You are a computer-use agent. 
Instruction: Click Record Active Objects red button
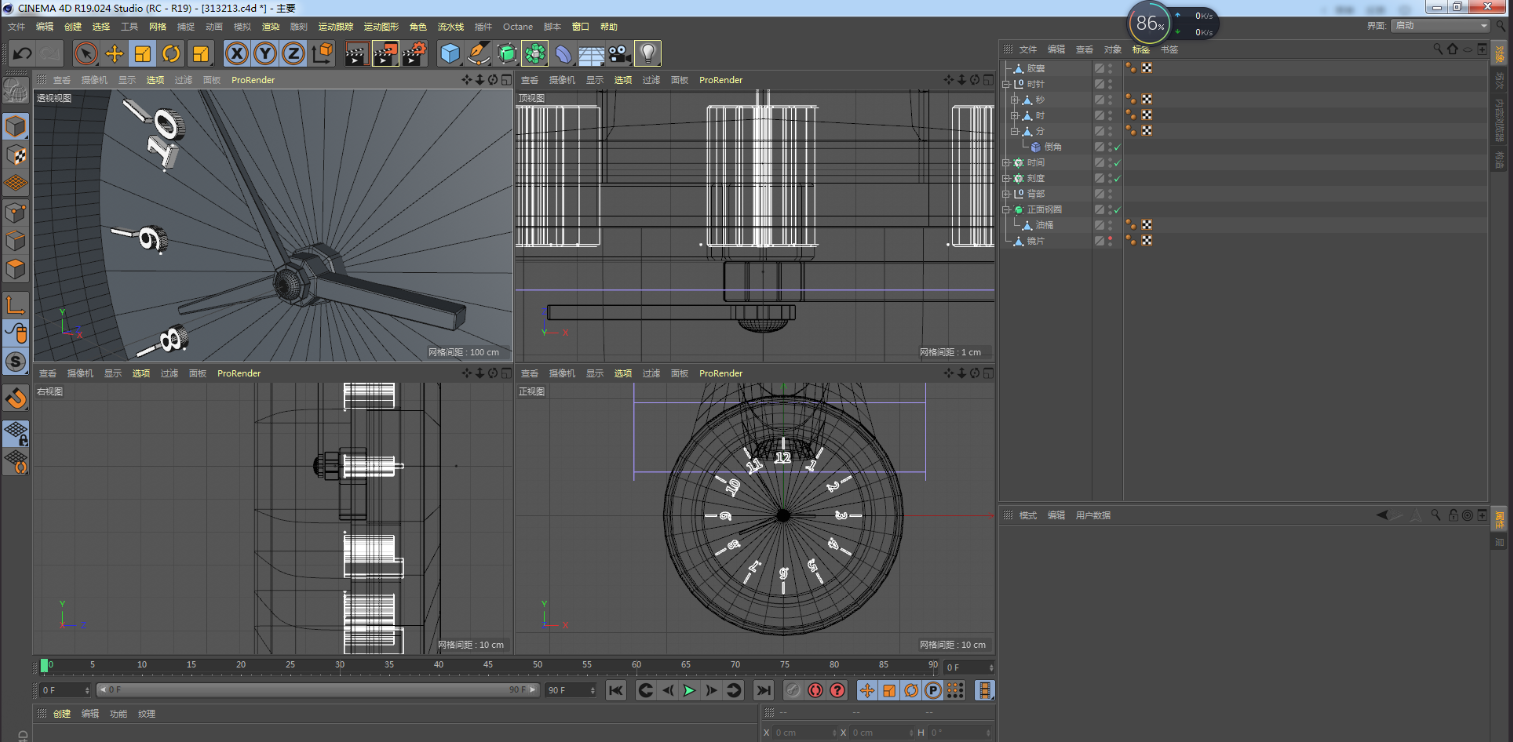(x=792, y=690)
